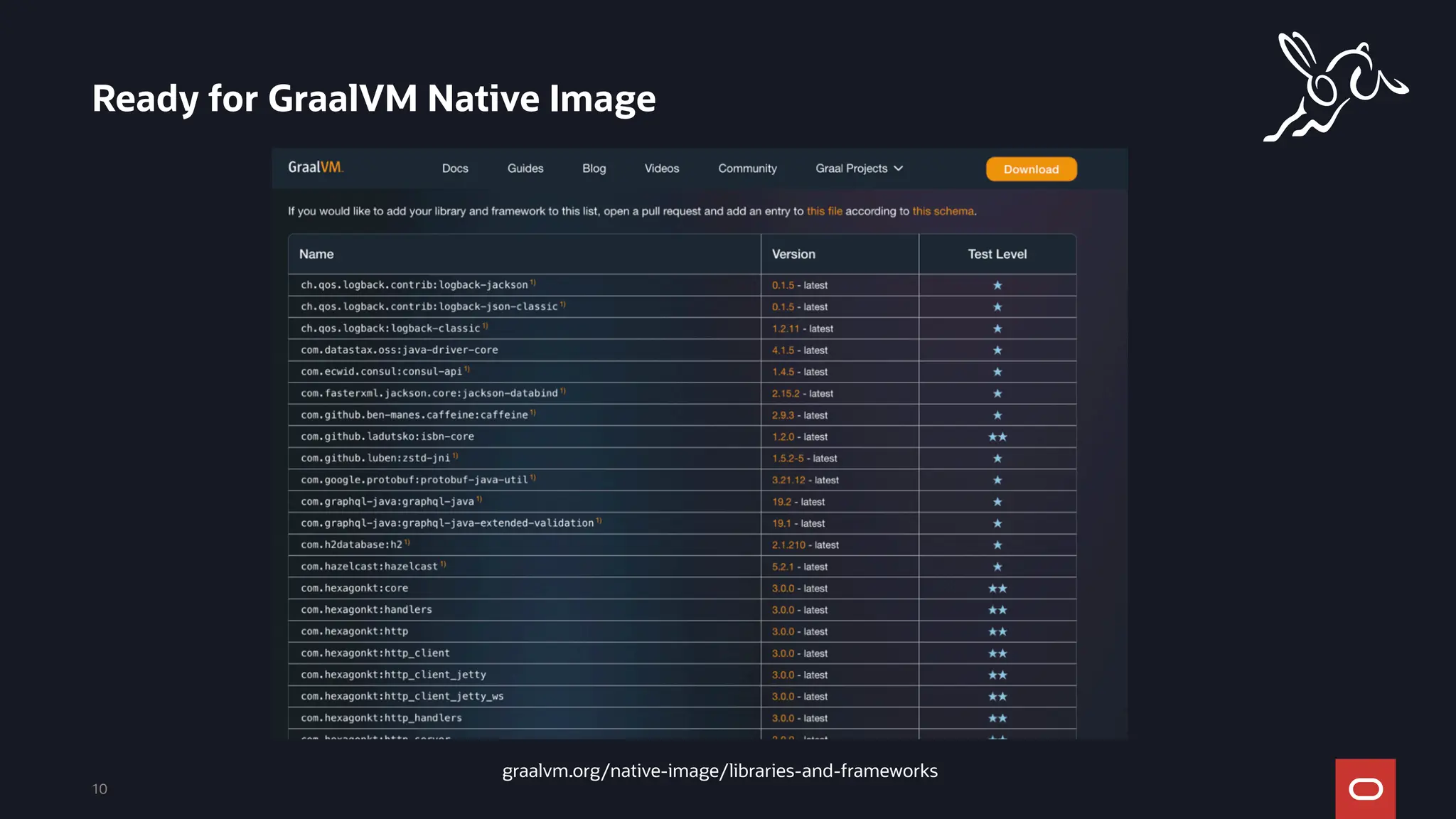Open version 4.1.5 link for java-driver-core
Viewport: 1456px width, 819px height.
(x=783, y=350)
